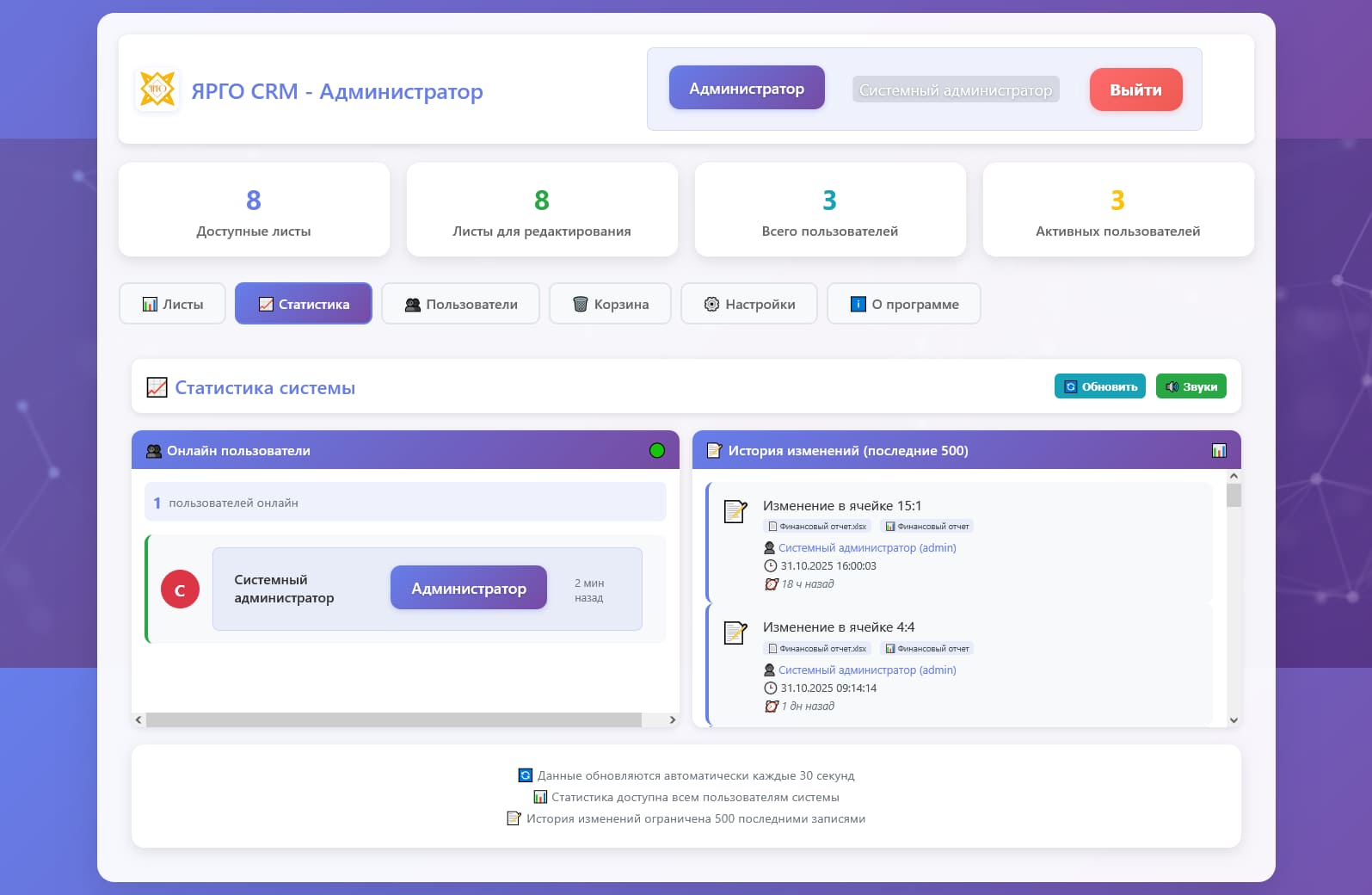Viewport: 1372px width, 895px height.
Task: Click the ЯРГО CRM logo icon
Action: tap(157, 89)
